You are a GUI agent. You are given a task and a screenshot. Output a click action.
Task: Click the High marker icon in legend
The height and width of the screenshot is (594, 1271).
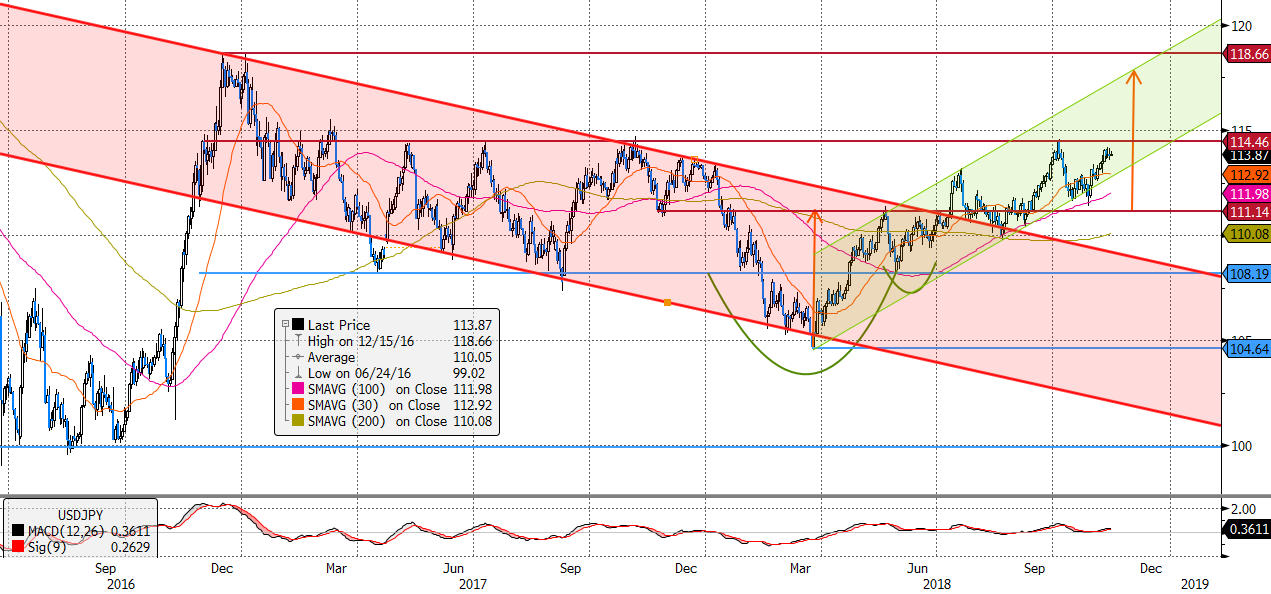[x=298, y=341]
